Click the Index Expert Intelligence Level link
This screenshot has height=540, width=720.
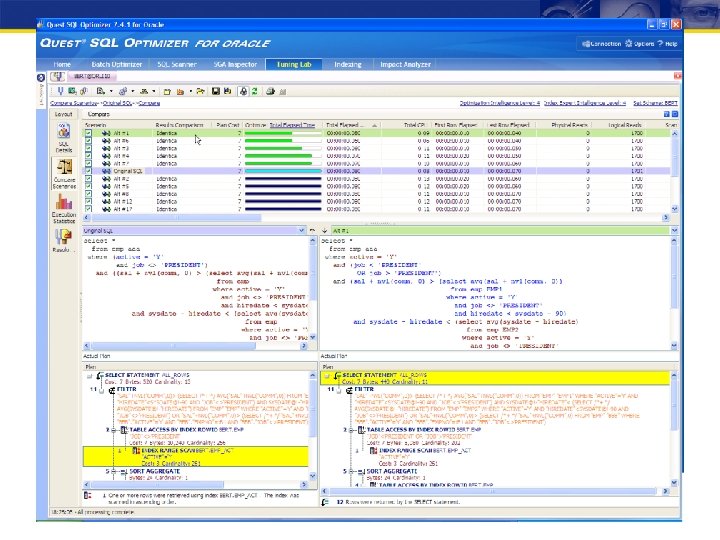point(585,103)
